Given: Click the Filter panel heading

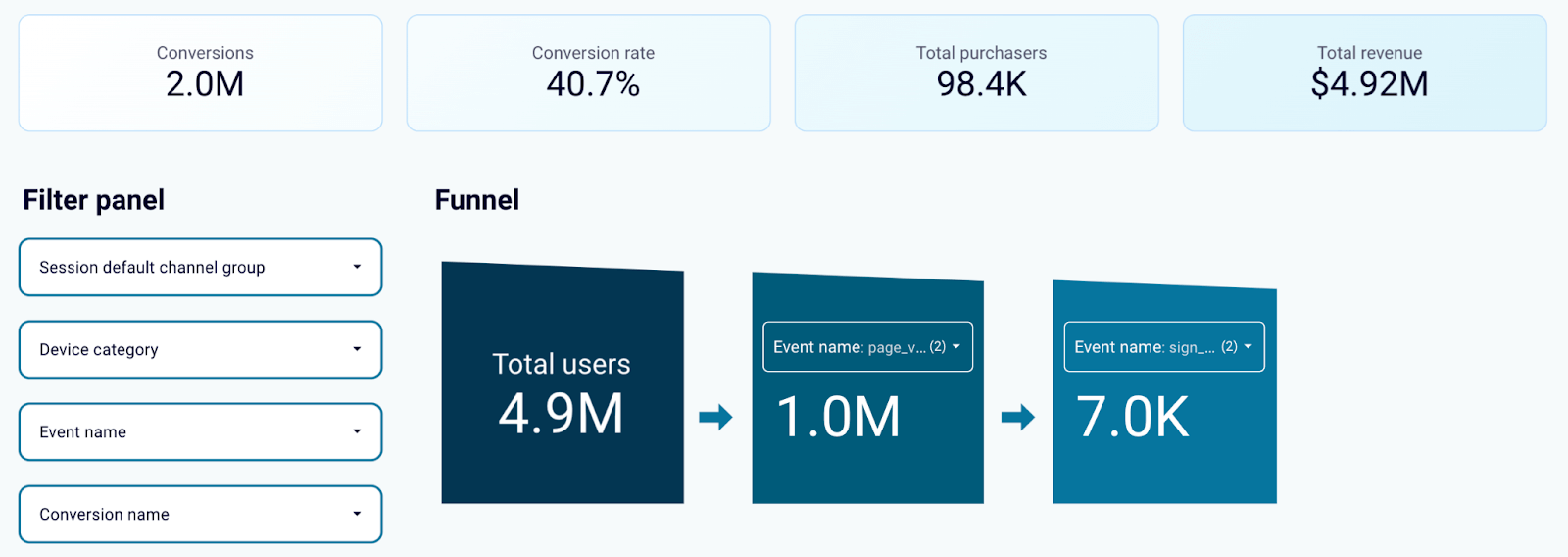Looking at the screenshot, I should (94, 200).
